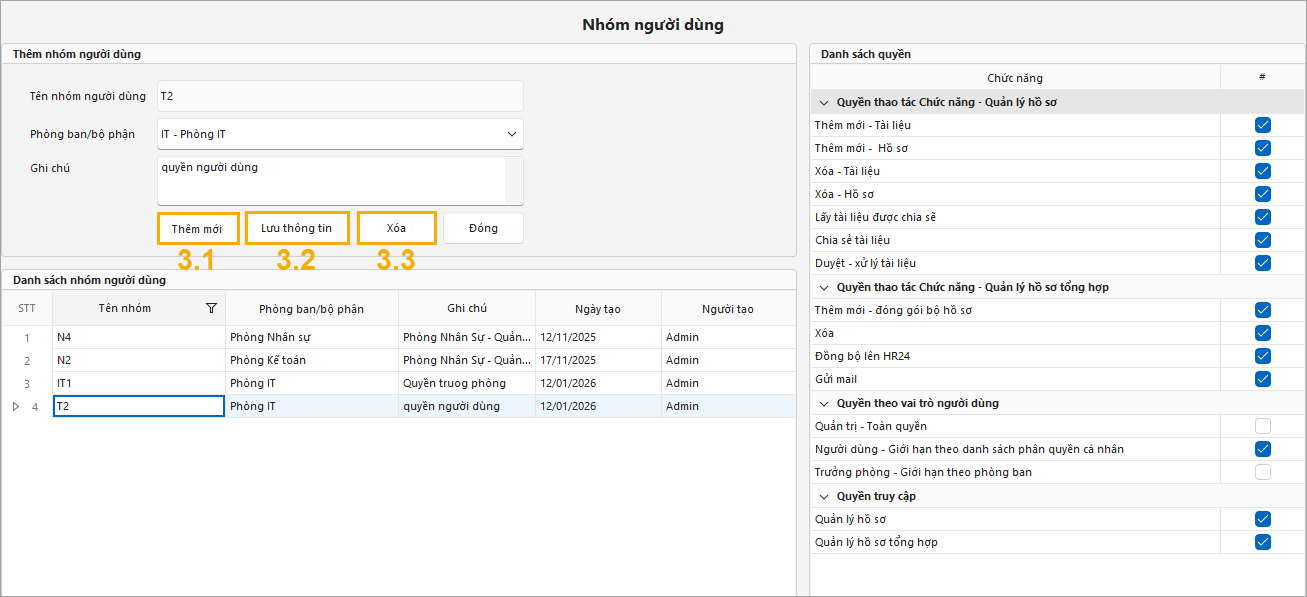
Task: Click the filter icon in Tên nhóm header
Action: tap(211, 309)
